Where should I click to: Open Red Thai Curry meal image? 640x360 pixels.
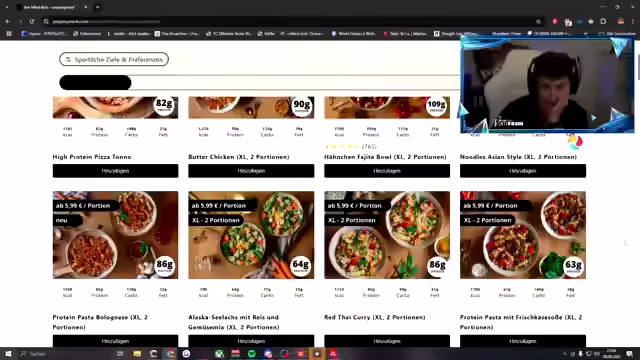pyautogui.click(x=387, y=235)
